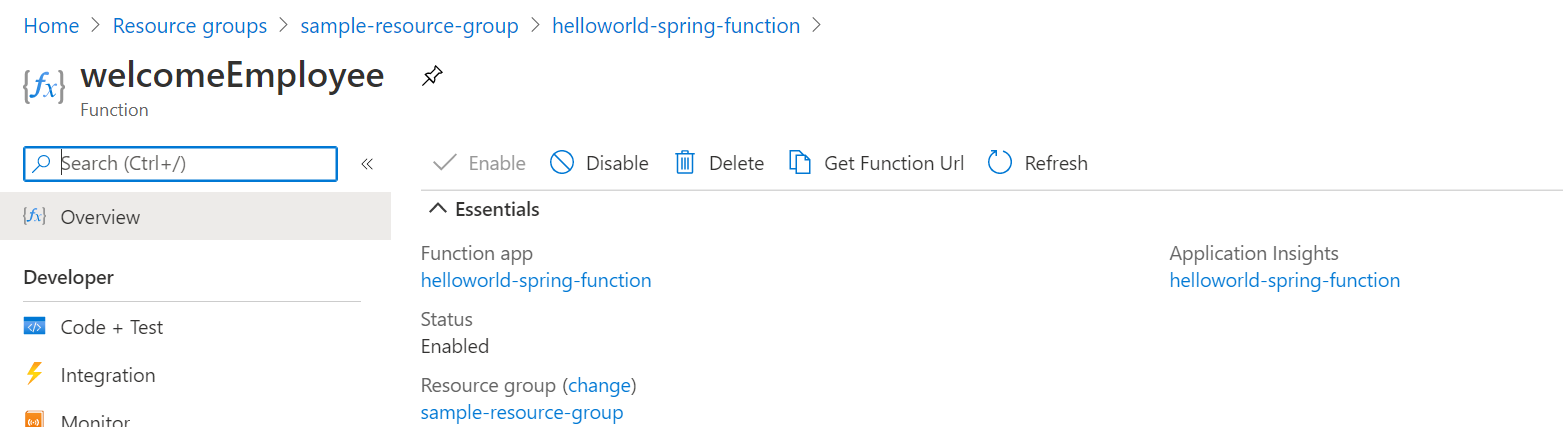
Task: Pin welcomeEmployee function to dashboard
Action: pos(432,76)
